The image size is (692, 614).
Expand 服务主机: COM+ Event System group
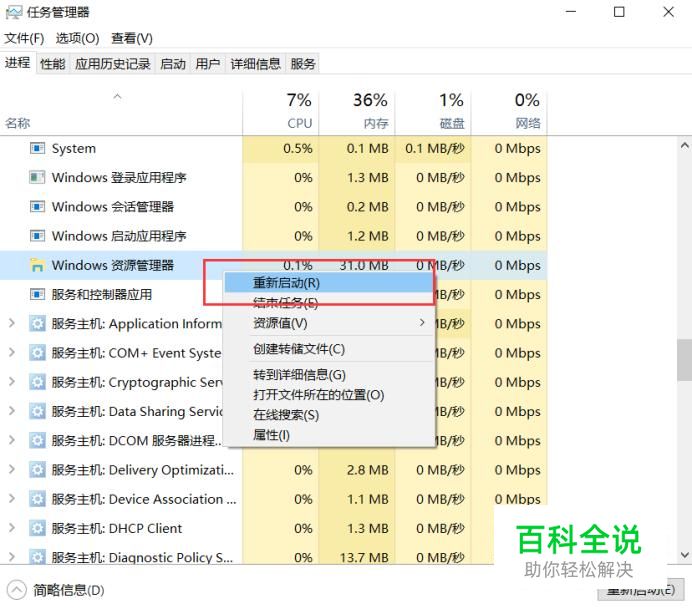coord(12,352)
